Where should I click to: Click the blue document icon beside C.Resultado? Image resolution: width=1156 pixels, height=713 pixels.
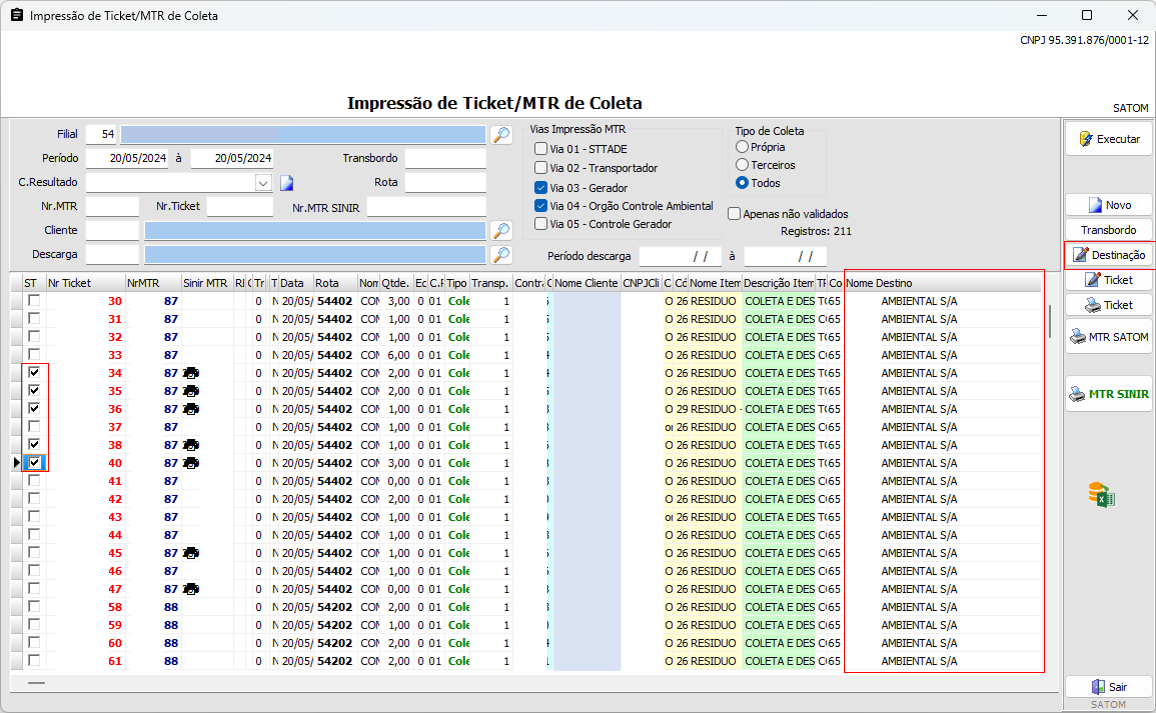pos(286,183)
